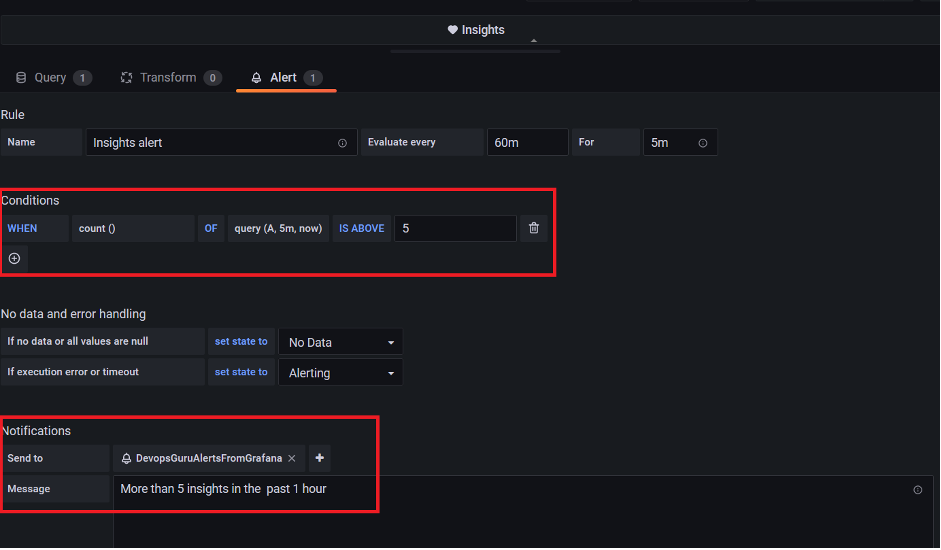The image size is (941, 550).
Task: Click the Transform tab count badge showing 0
Action: click(212, 77)
